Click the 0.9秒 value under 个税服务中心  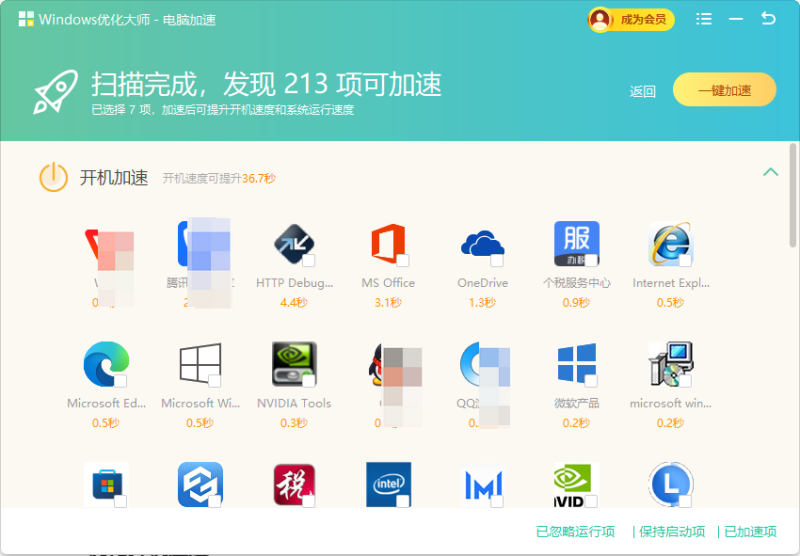tap(577, 302)
